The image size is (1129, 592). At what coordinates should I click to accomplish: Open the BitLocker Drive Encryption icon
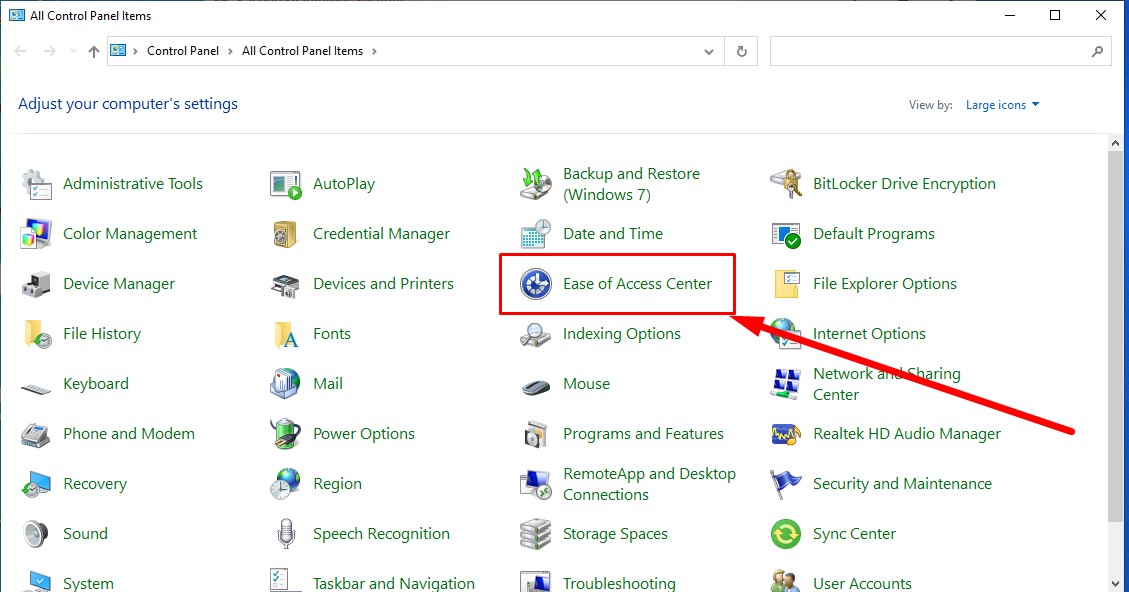pos(786,184)
